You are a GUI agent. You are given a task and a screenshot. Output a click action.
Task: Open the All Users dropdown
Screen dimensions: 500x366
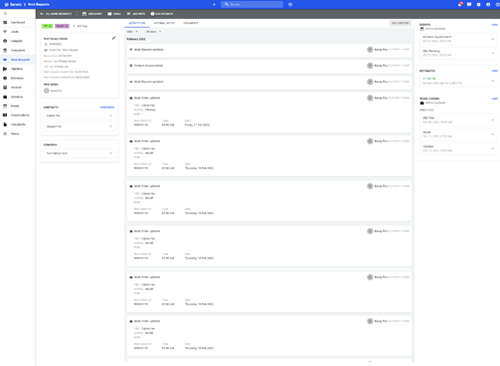coord(153,32)
